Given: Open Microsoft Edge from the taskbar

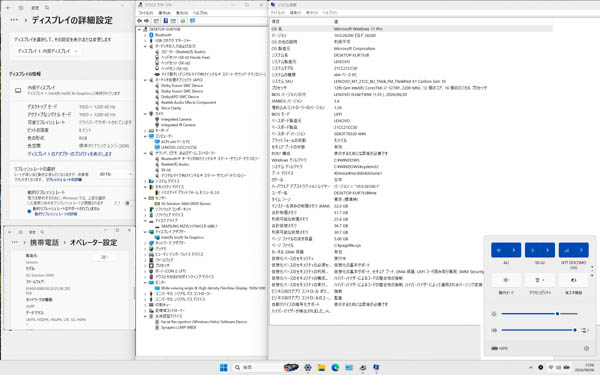Looking at the screenshot, I should tap(335, 367).
